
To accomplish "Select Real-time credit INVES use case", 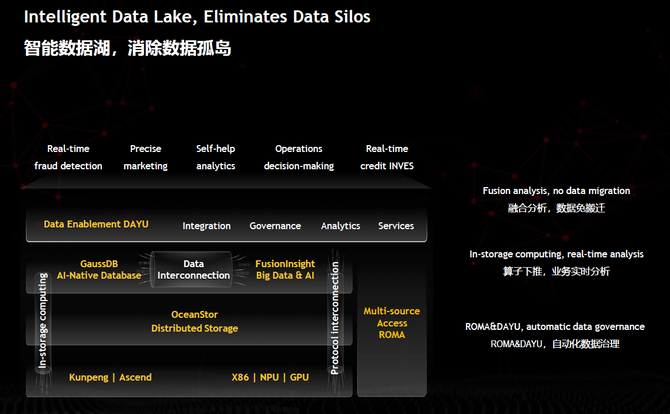I will [387, 157].
